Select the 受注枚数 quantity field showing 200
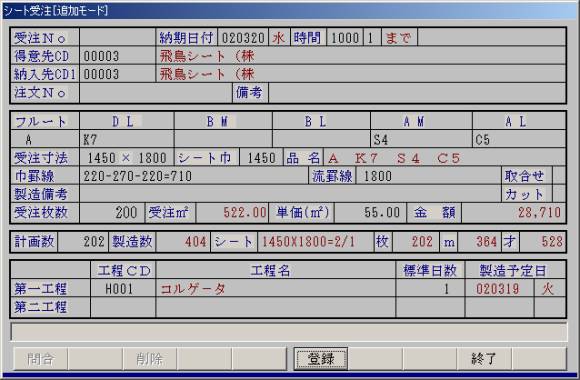The width and height of the screenshot is (580, 380). click(112, 212)
